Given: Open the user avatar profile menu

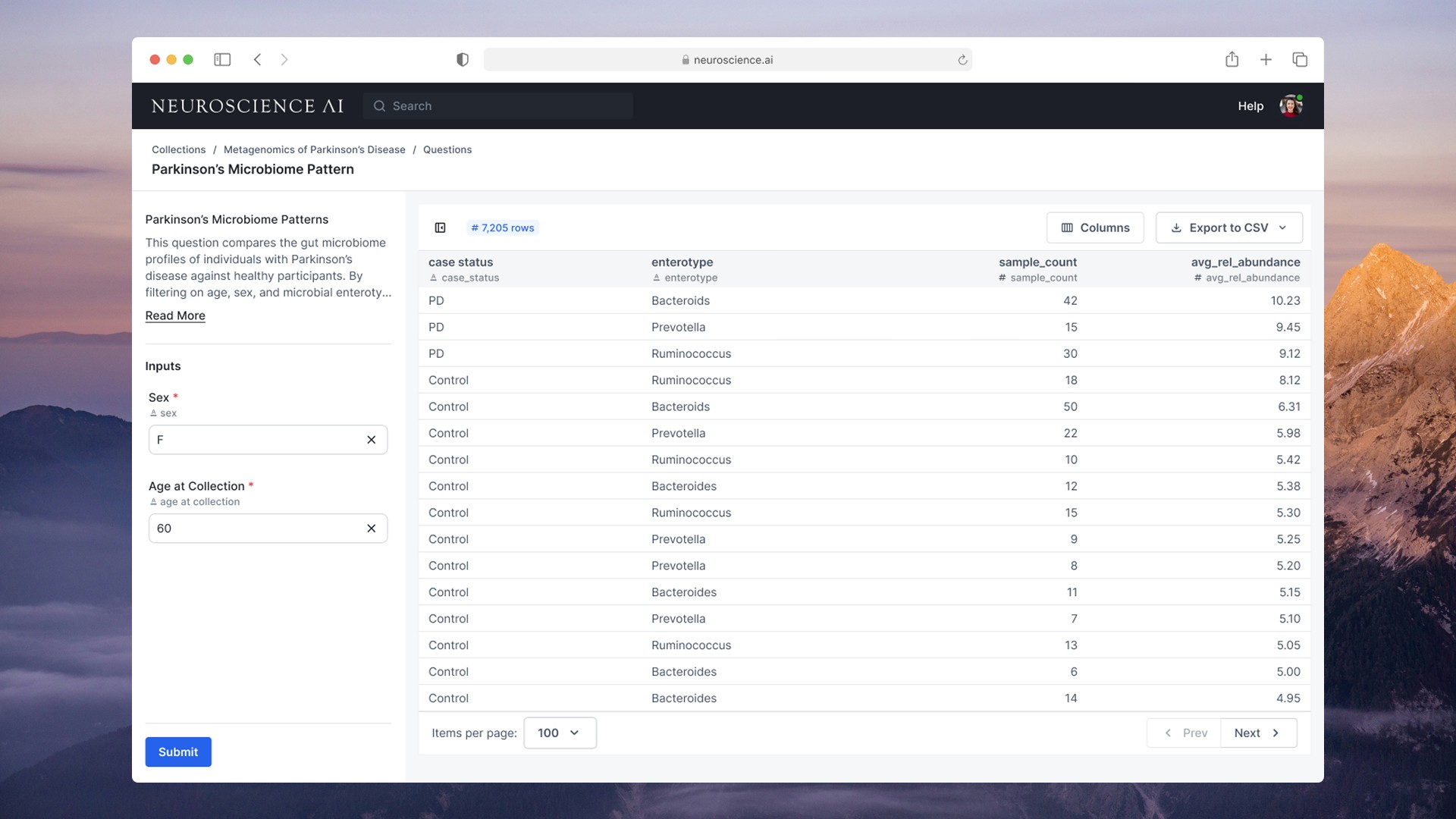Looking at the screenshot, I should coord(1291,105).
